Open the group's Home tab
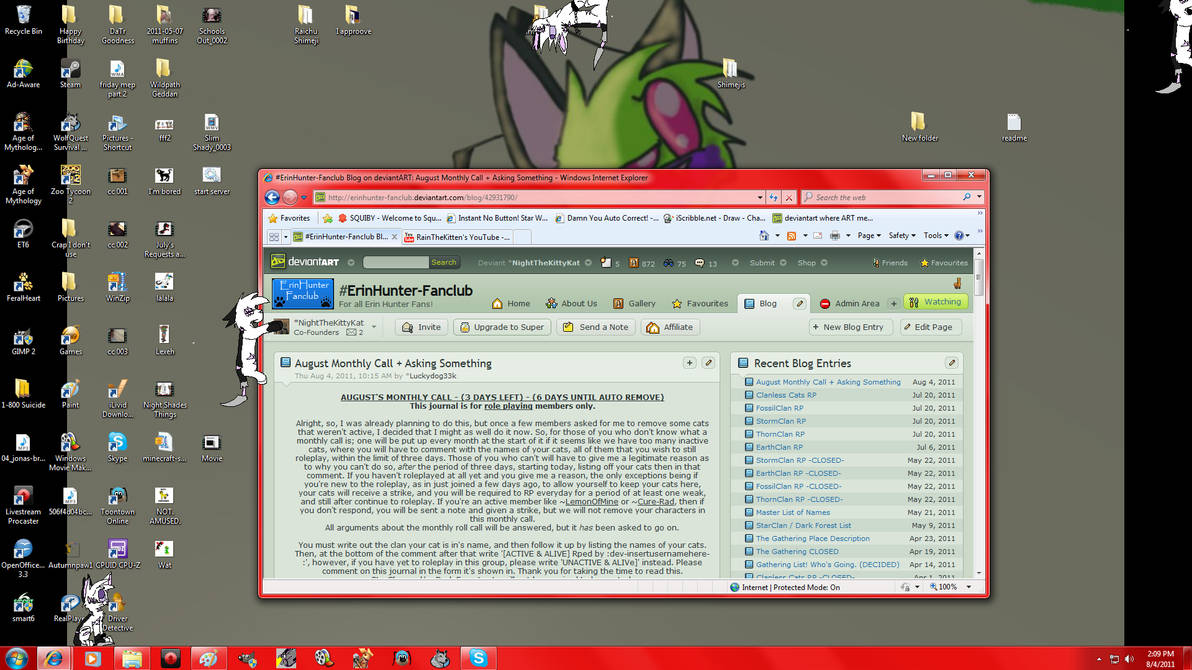The height and width of the screenshot is (670, 1192). tap(511, 303)
